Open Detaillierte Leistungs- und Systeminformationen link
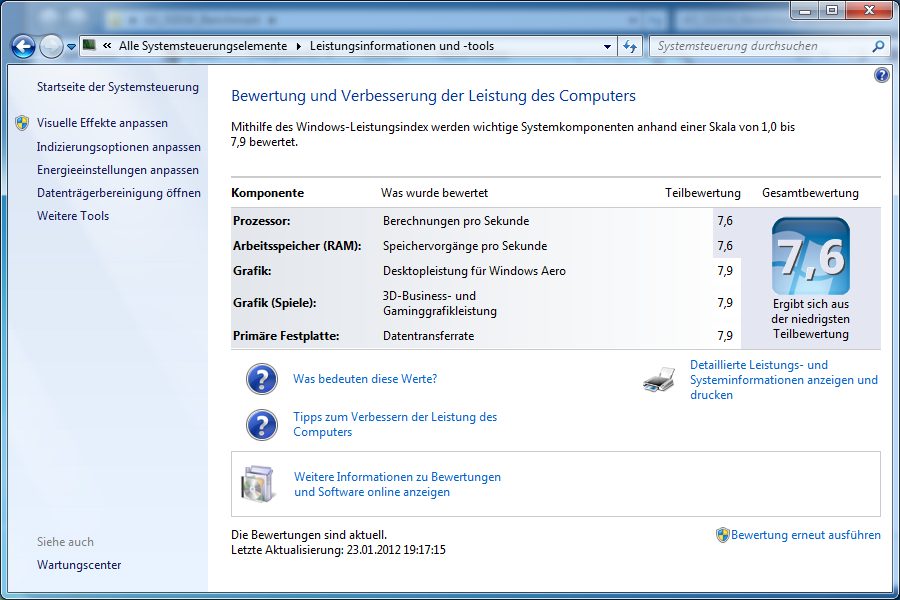Image resolution: width=900 pixels, height=600 pixels. pyautogui.click(x=783, y=380)
